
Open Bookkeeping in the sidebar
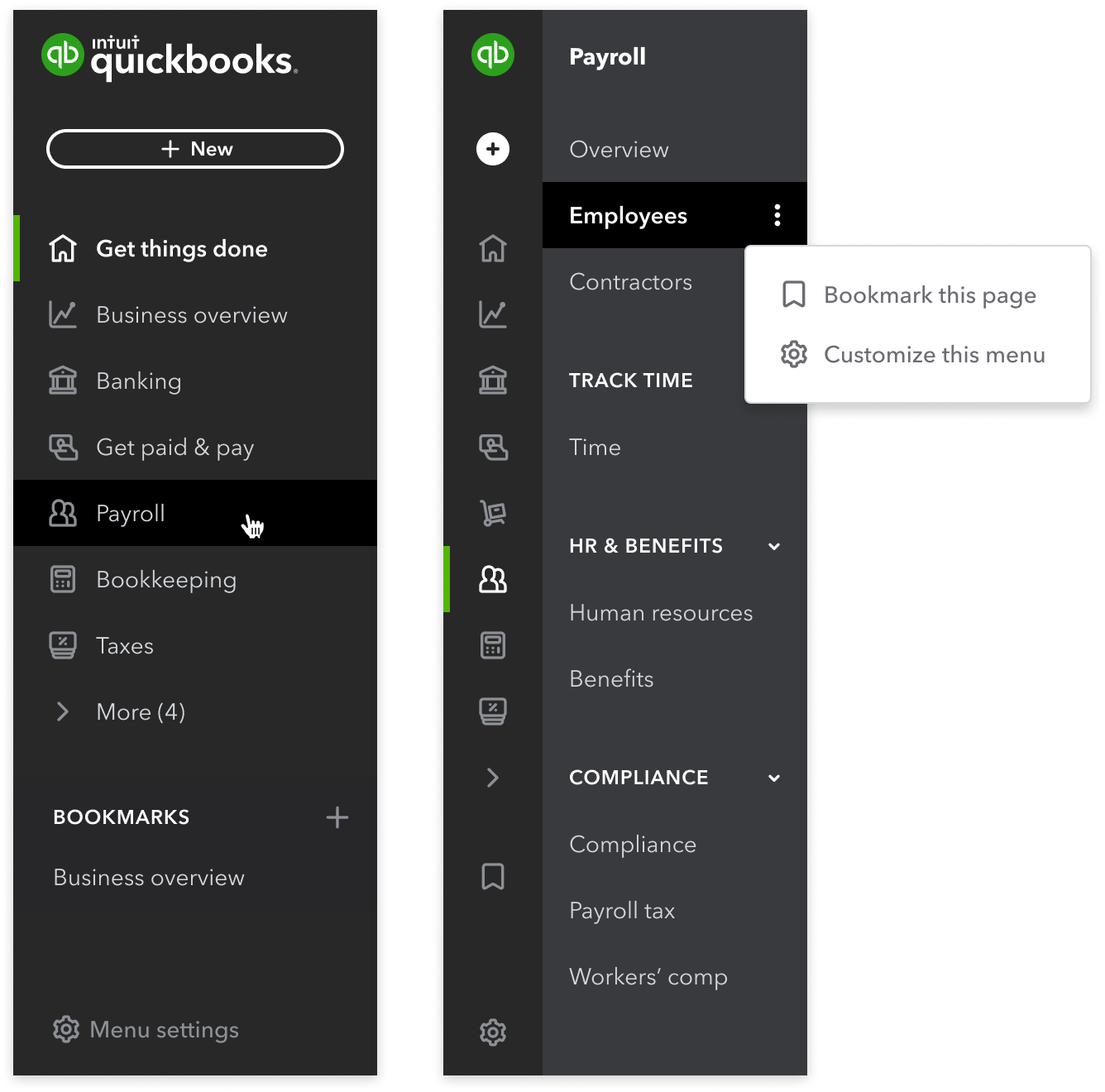[x=195, y=579]
